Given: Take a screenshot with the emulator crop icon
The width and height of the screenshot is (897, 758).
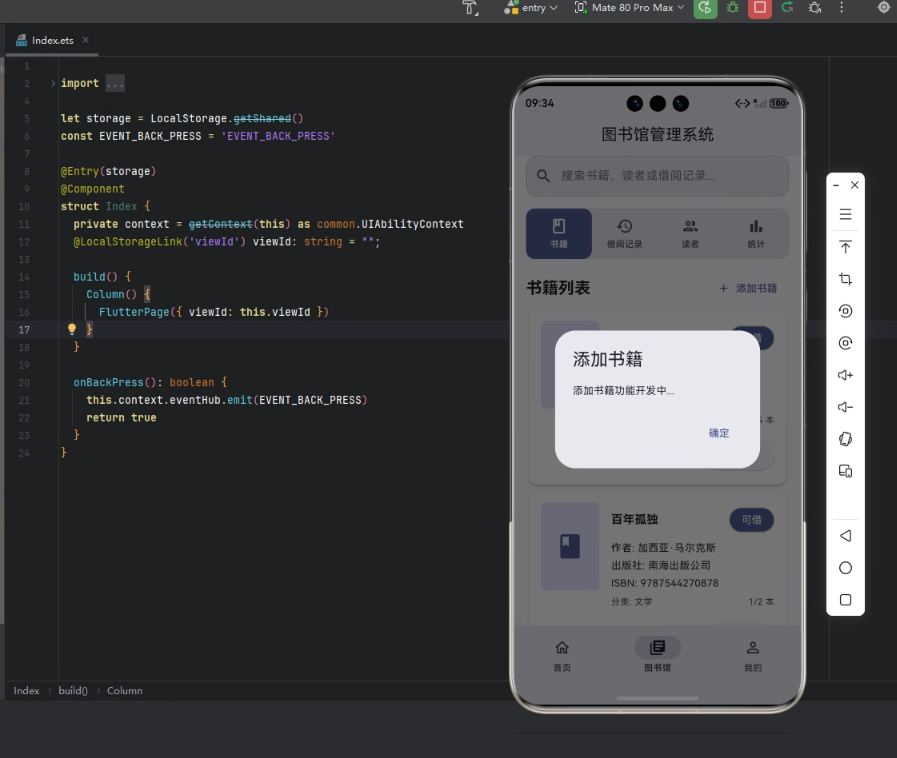Looking at the screenshot, I should tap(846, 279).
